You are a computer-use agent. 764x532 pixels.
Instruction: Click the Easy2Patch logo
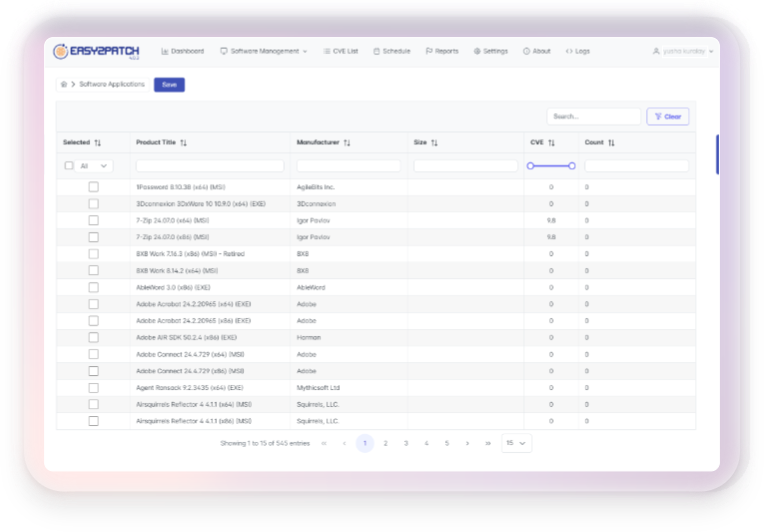pyautogui.click(x=96, y=51)
